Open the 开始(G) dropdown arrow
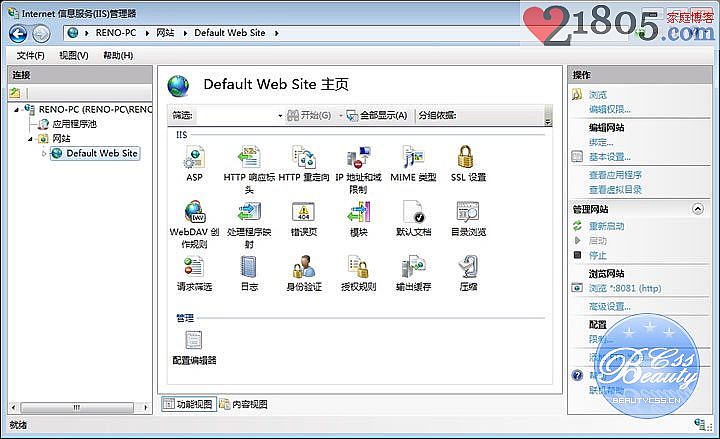 (x=340, y=116)
